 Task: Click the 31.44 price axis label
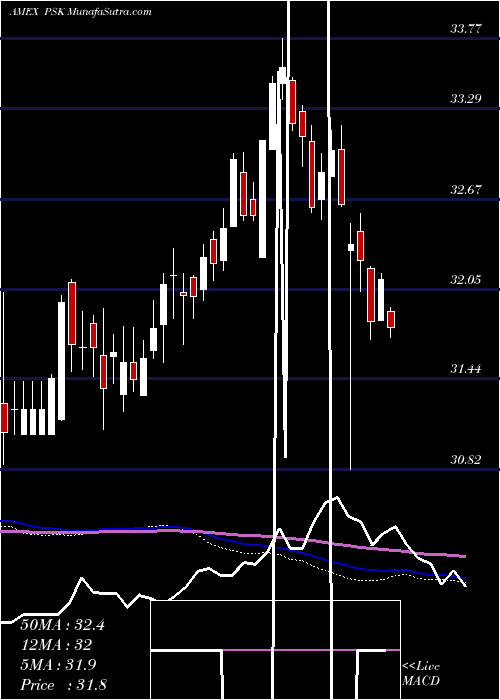pos(466,369)
